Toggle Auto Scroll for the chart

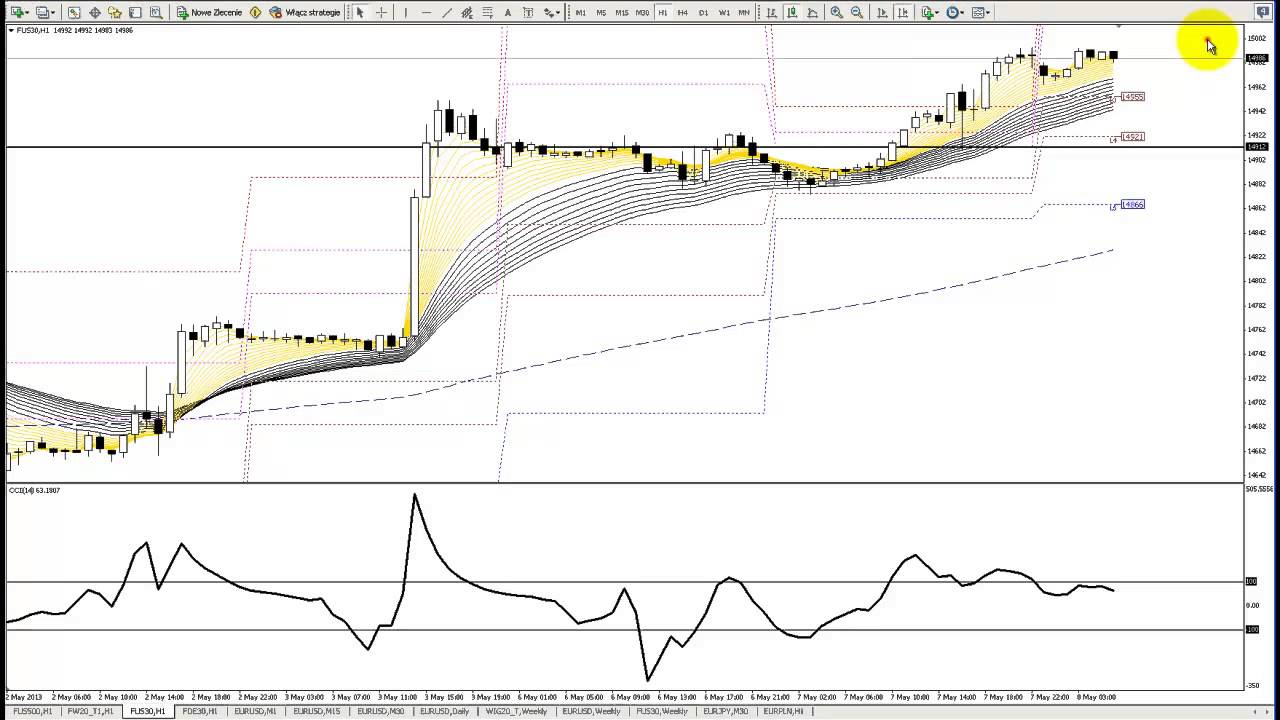point(882,12)
